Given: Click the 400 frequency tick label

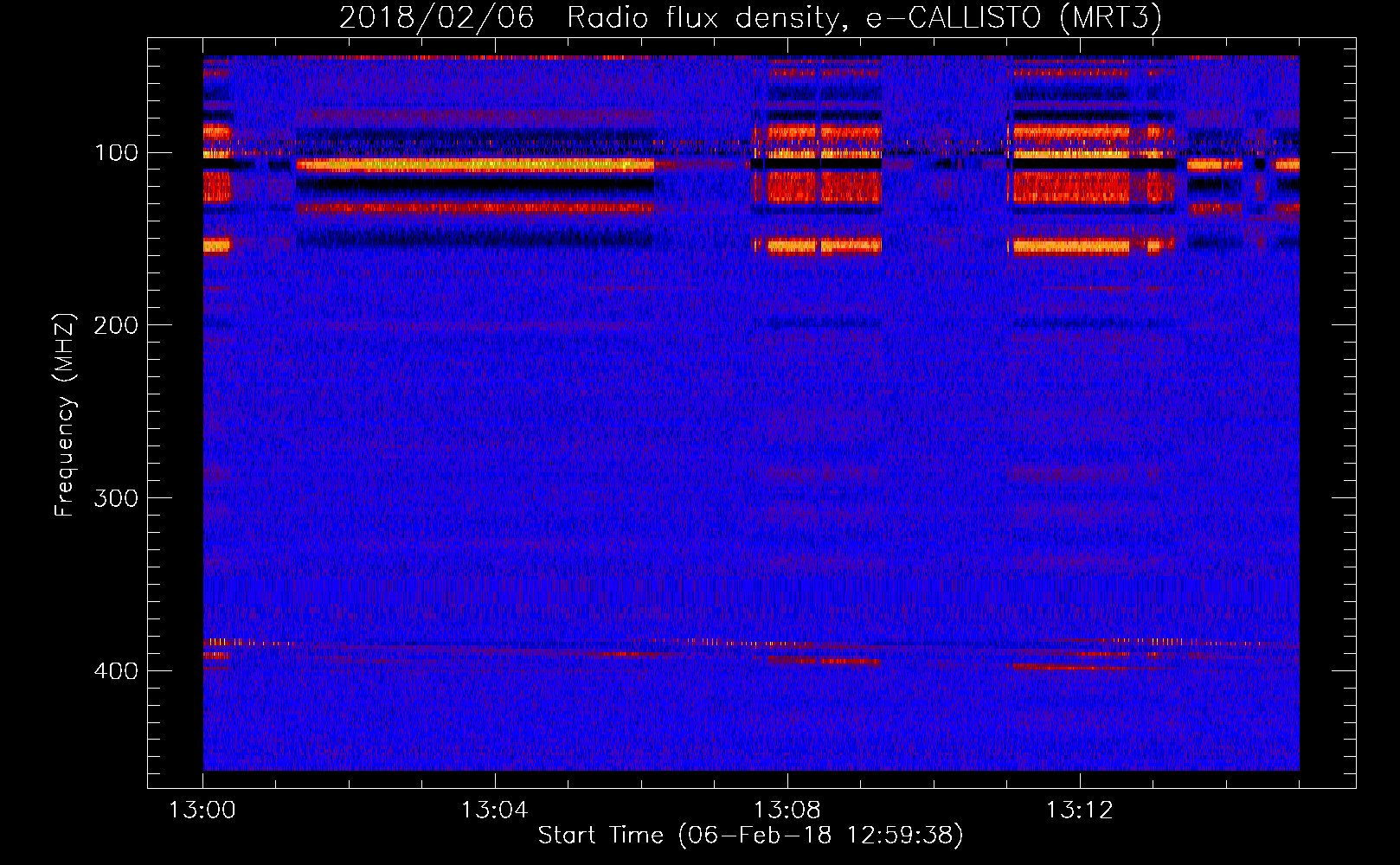Looking at the screenshot, I should click(117, 671).
